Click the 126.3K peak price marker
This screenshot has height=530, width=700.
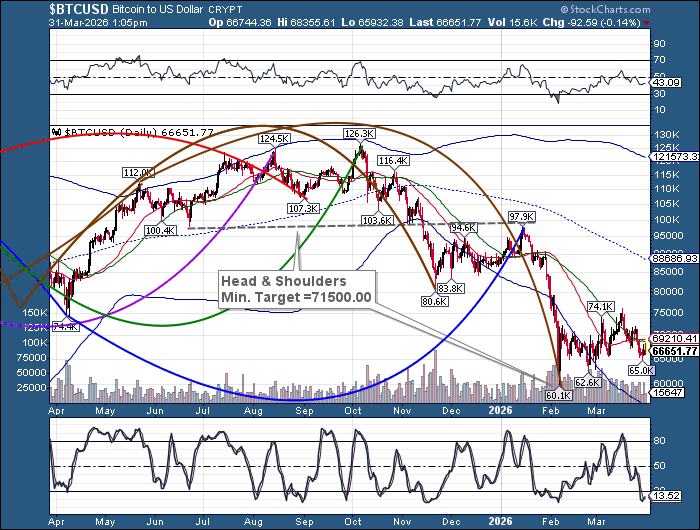[x=358, y=133]
